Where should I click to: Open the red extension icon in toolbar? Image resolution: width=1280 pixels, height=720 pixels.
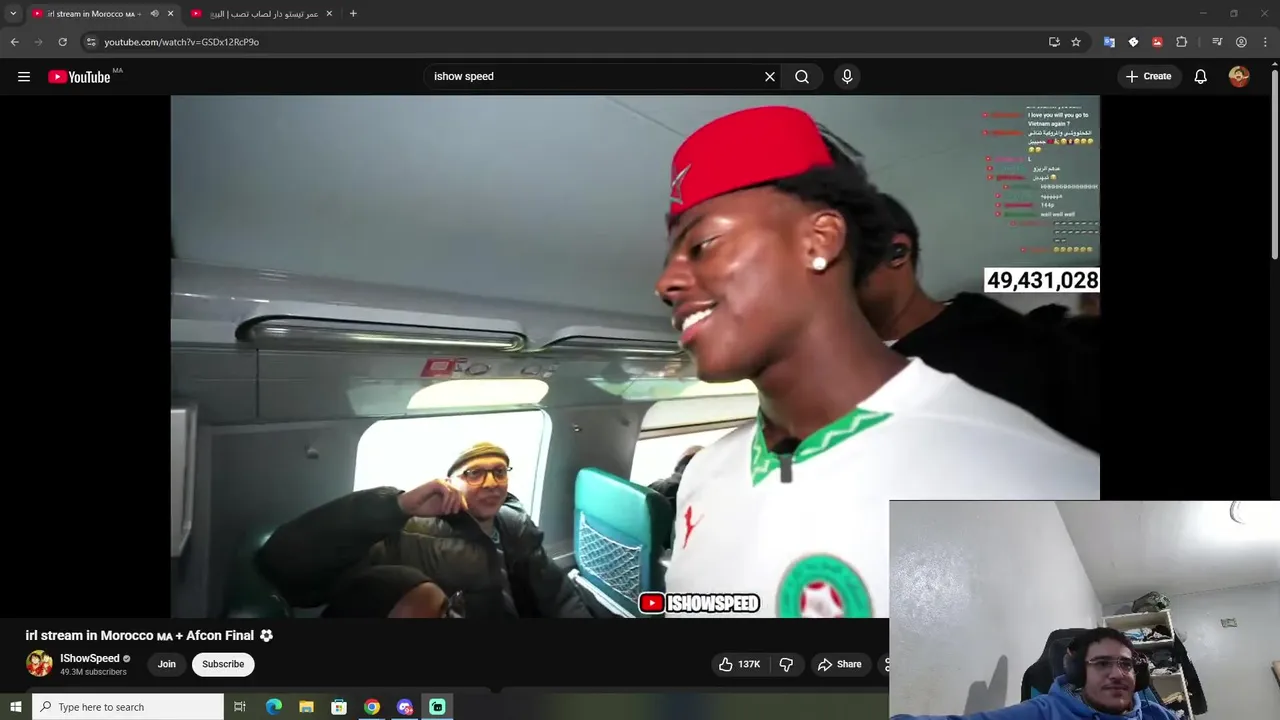click(1157, 42)
